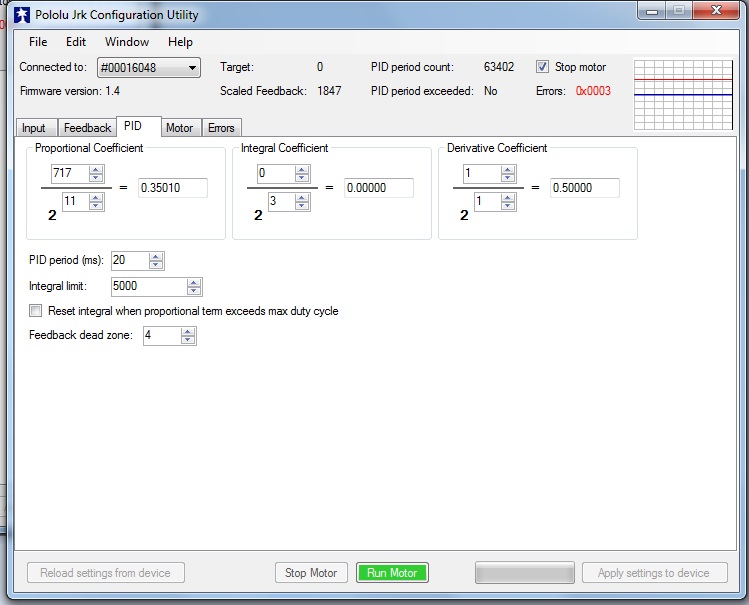
Task: Increase the derivative exponent value
Action: (x=508, y=198)
